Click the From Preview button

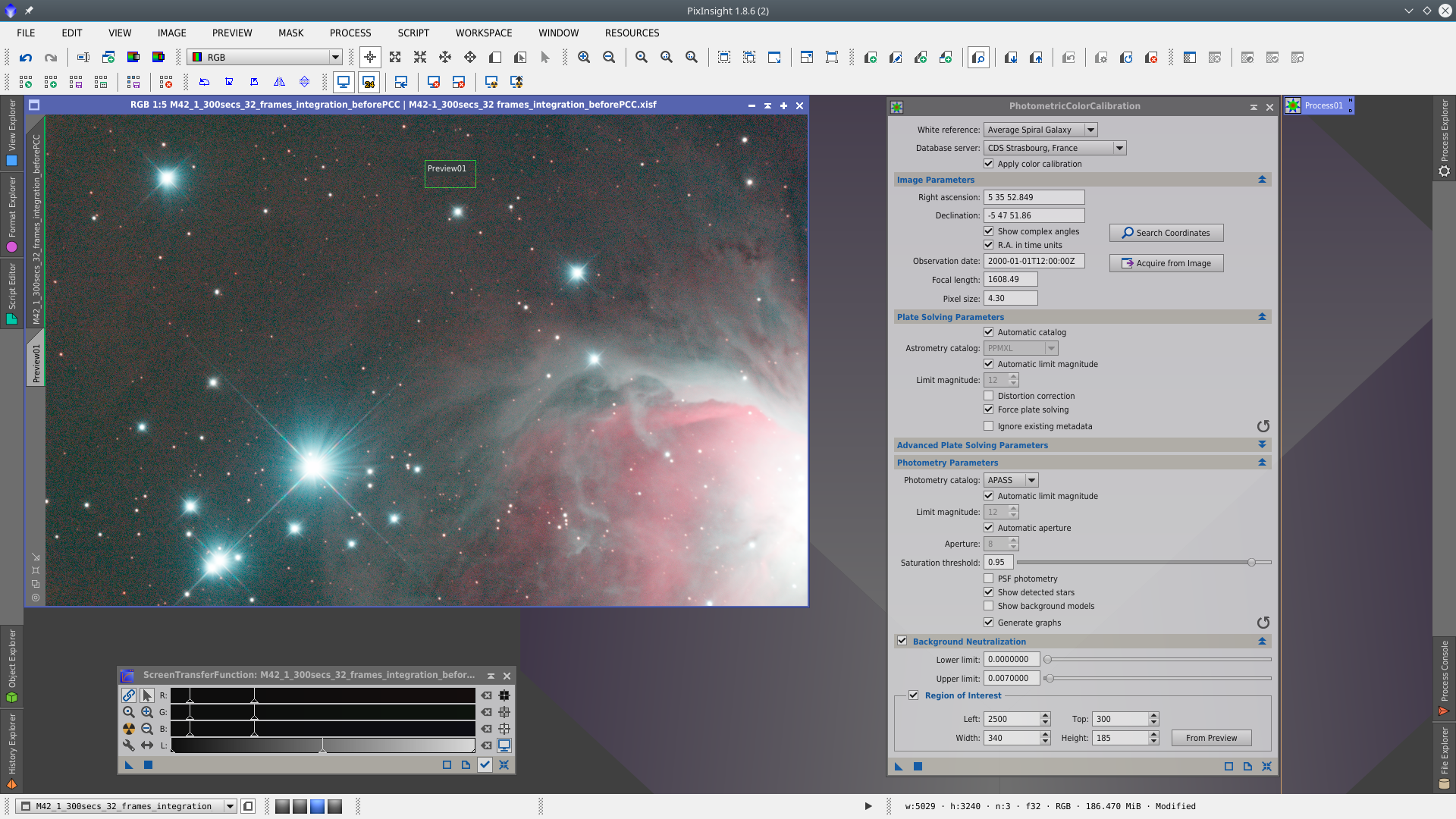[1210, 737]
